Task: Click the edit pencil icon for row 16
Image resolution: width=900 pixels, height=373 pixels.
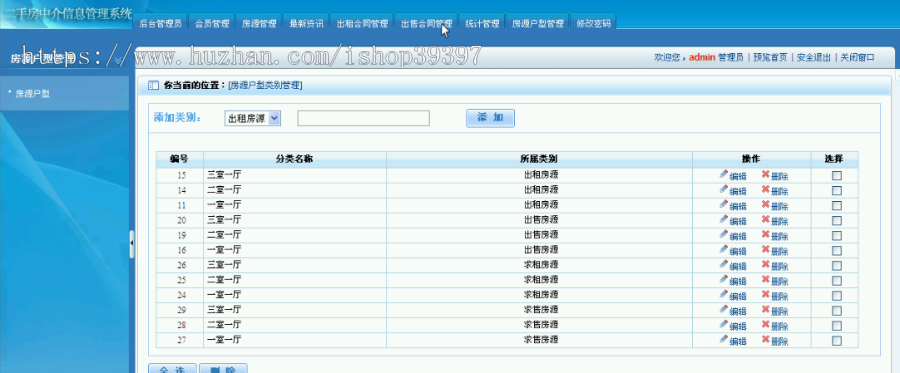Action: [x=724, y=248]
